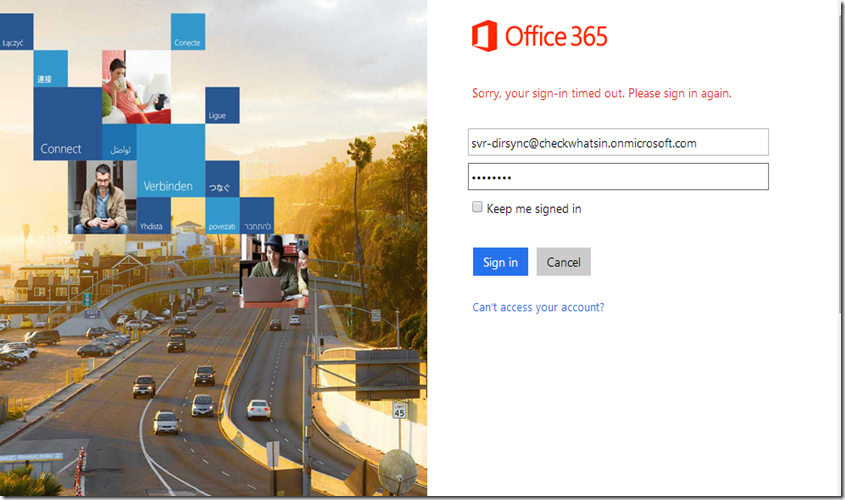Click the Keep me signed in label
Image resolution: width=845 pixels, height=500 pixels.
tap(534, 209)
